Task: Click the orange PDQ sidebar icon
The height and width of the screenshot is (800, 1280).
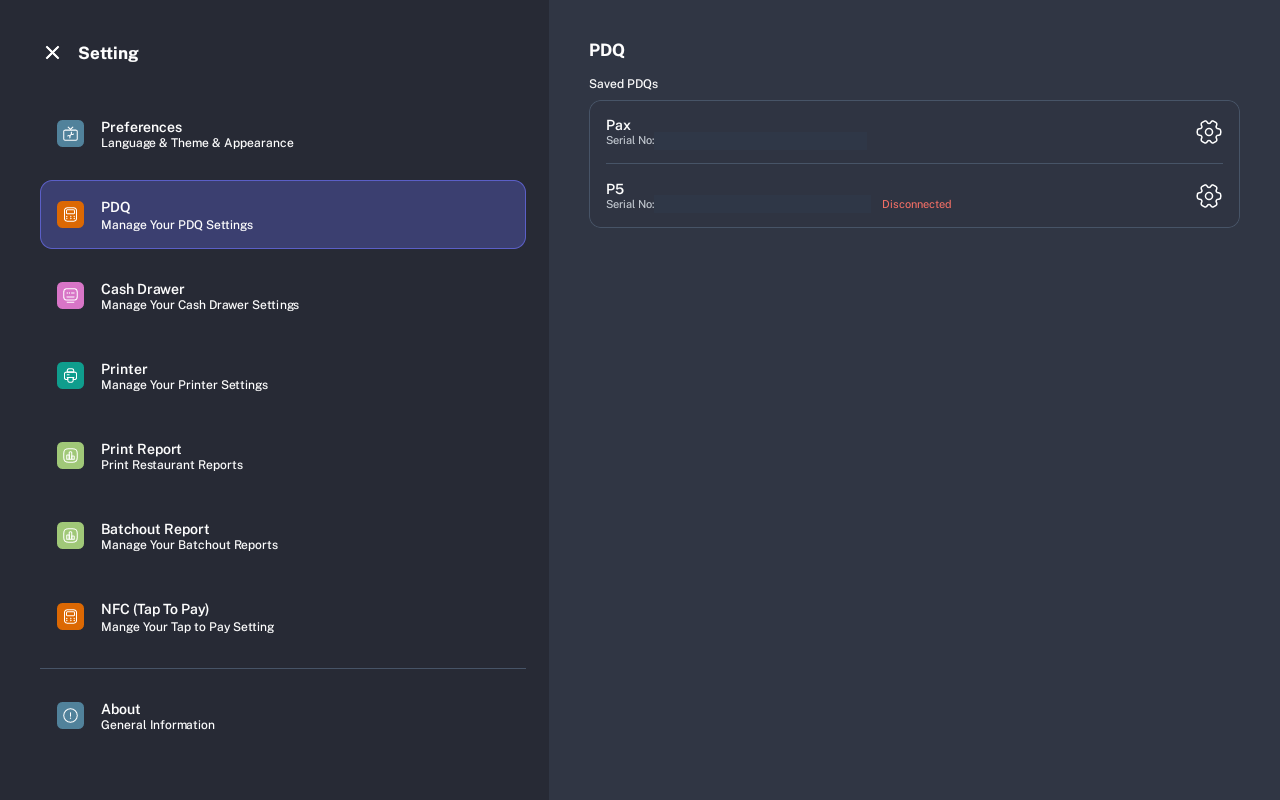Action: pos(70,215)
